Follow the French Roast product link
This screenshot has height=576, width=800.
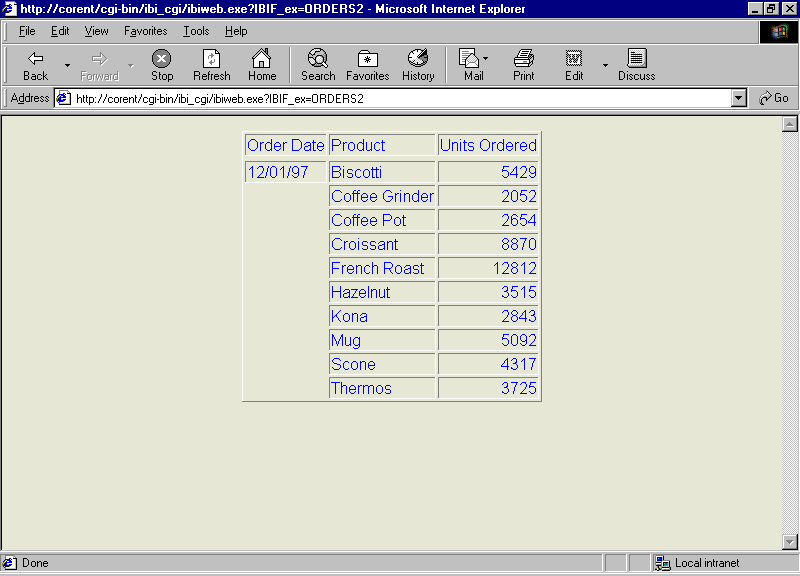[377, 268]
